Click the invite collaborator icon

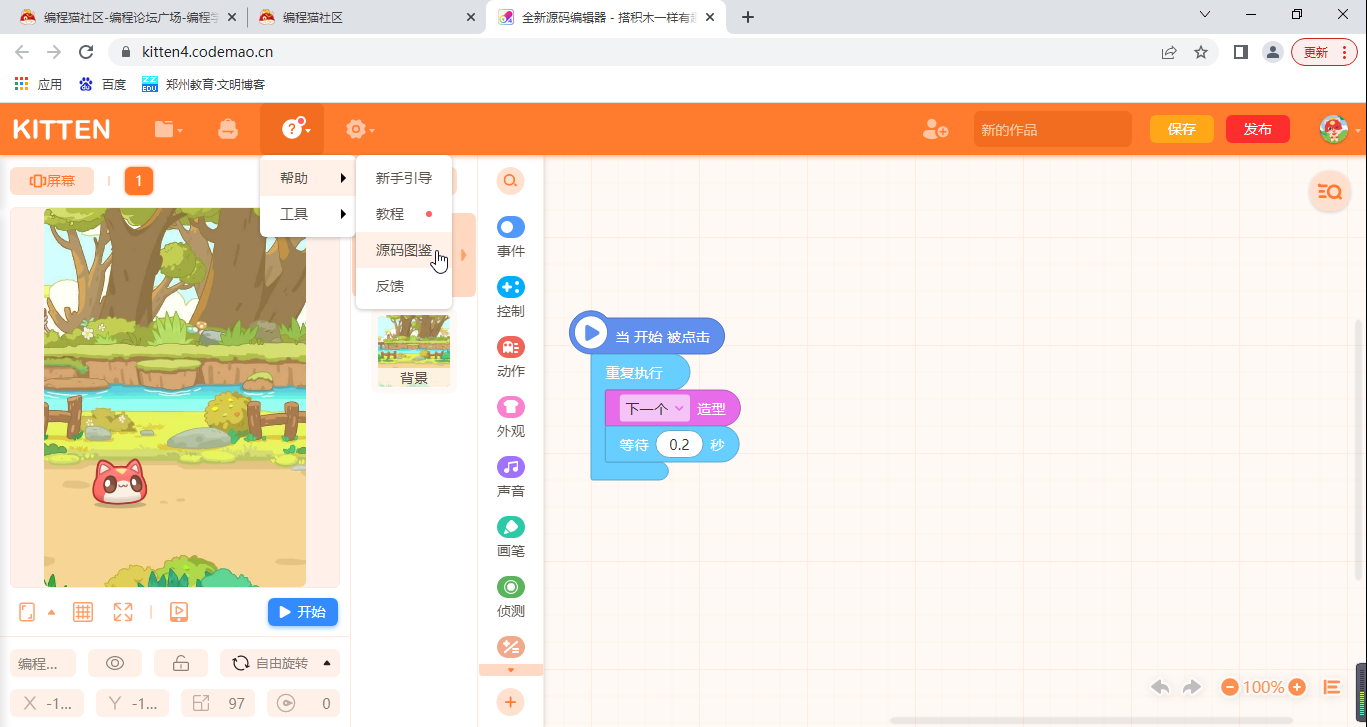(x=936, y=129)
